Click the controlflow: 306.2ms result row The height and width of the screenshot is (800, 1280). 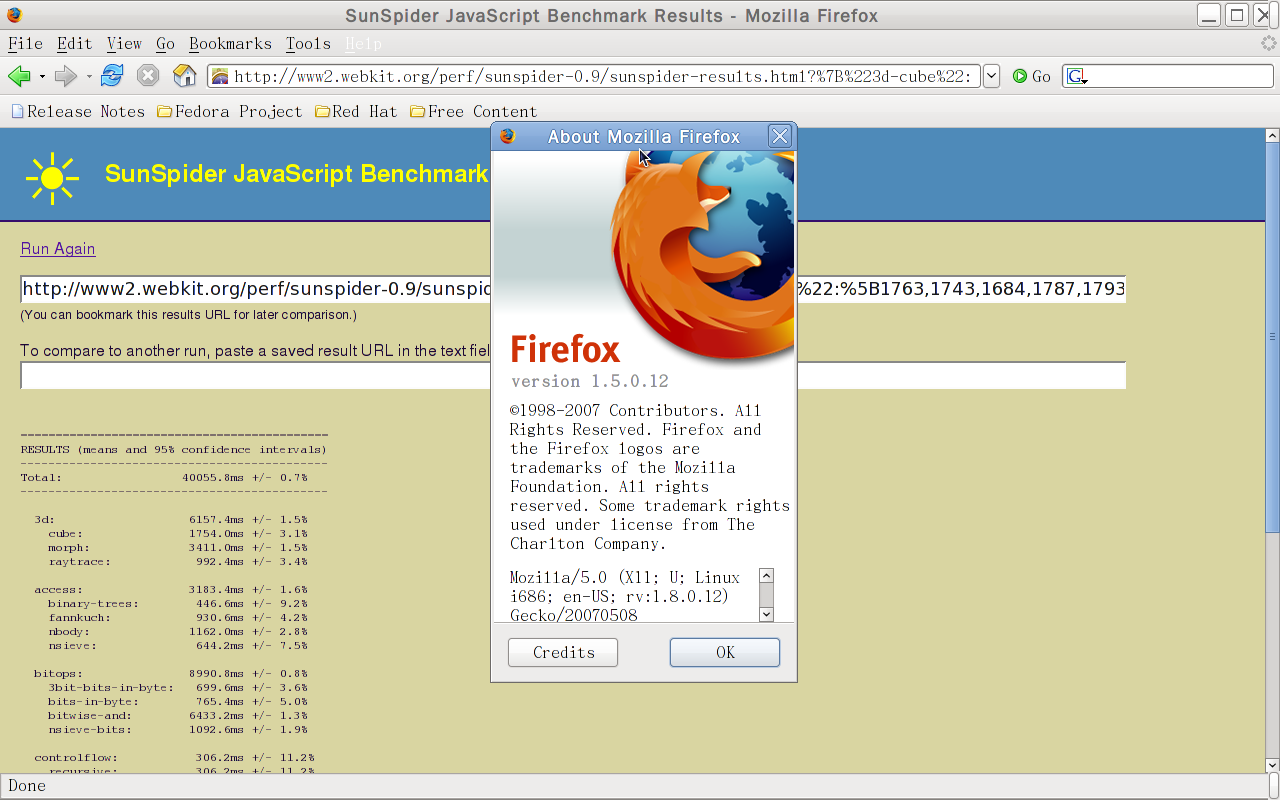[x=175, y=758]
